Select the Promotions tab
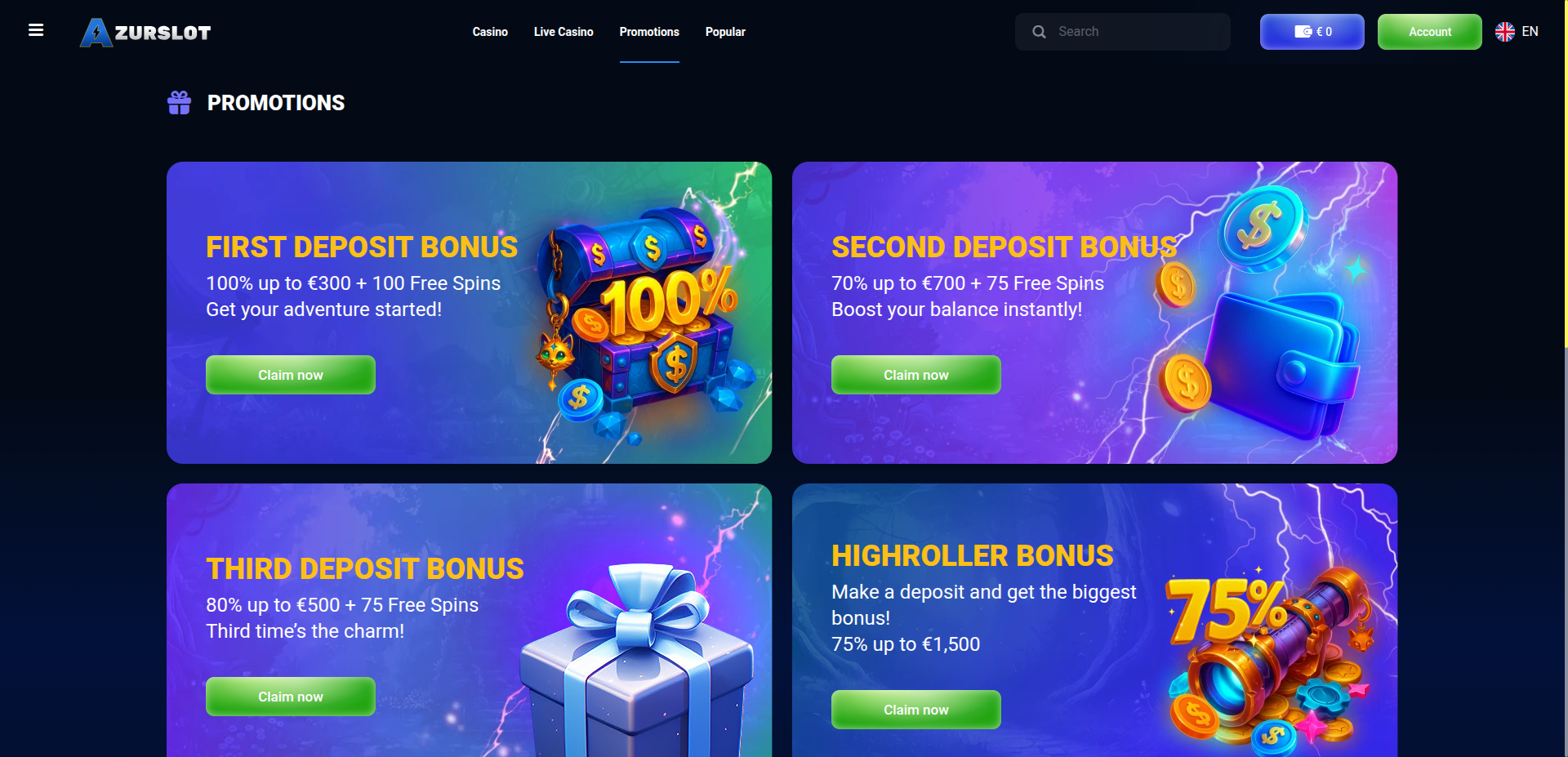Viewport: 1568px width, 757px height. coord(649,32)
